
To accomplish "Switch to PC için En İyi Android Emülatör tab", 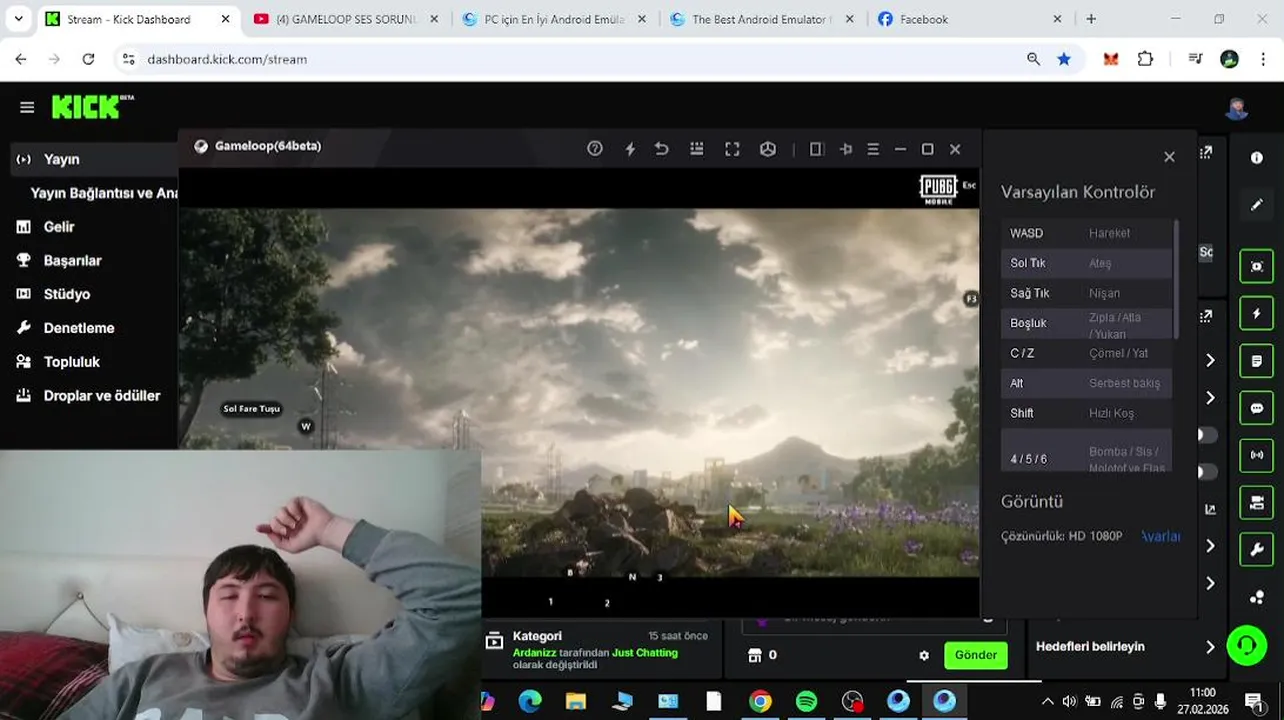I will click(x=553, y=19).
